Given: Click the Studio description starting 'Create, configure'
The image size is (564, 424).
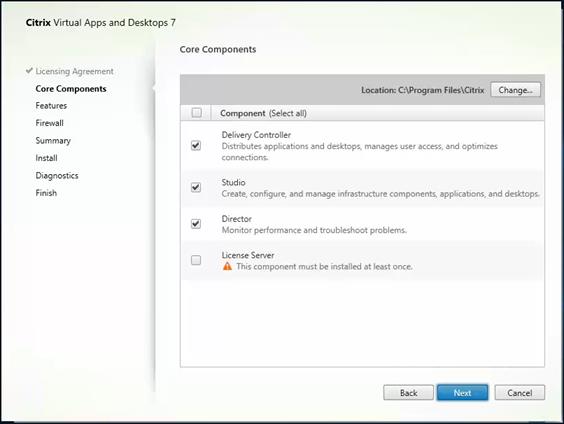Looking at the screenshot, I should coord(381,194).
